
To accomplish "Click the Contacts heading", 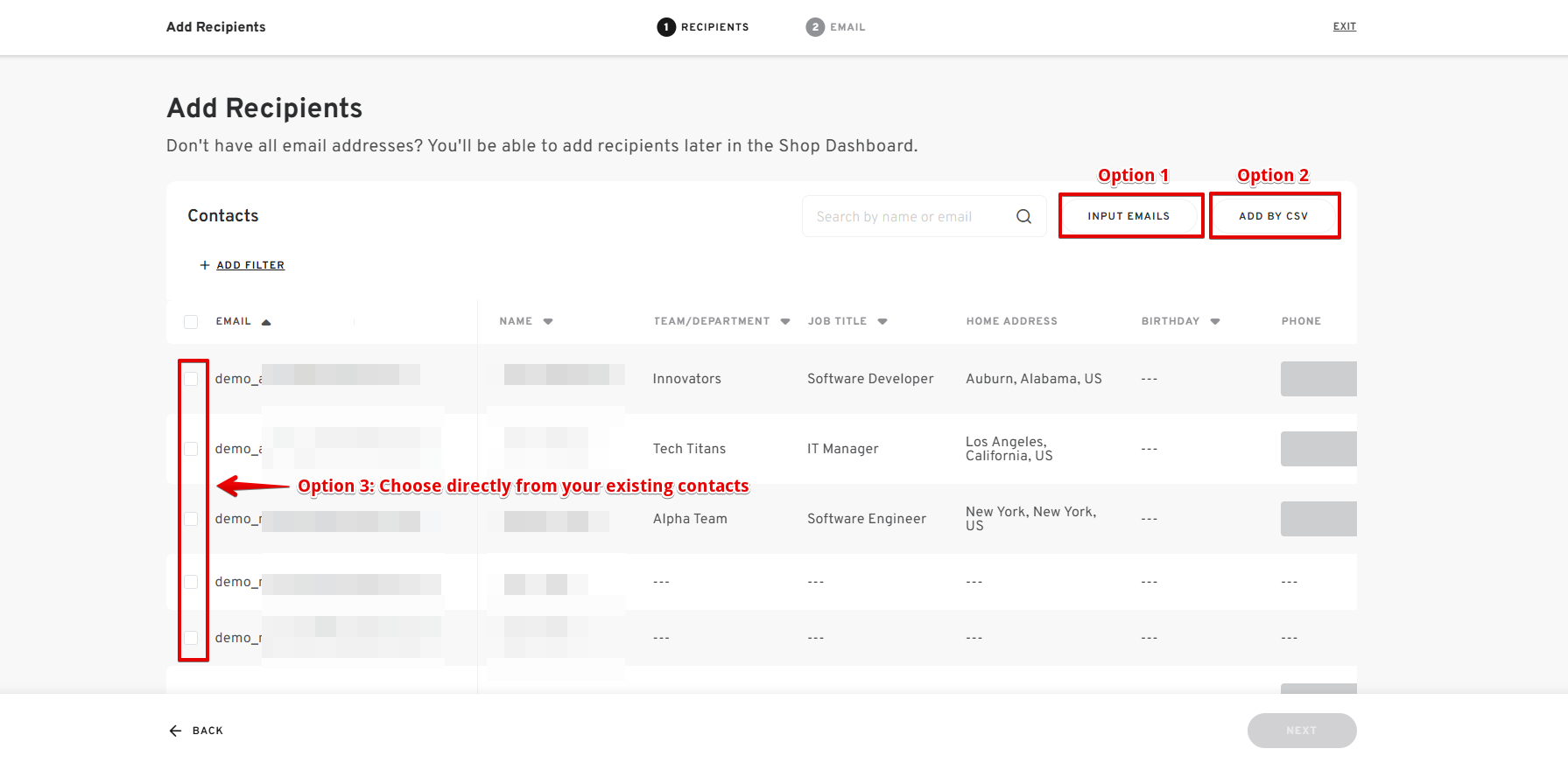I will point(223,216).
